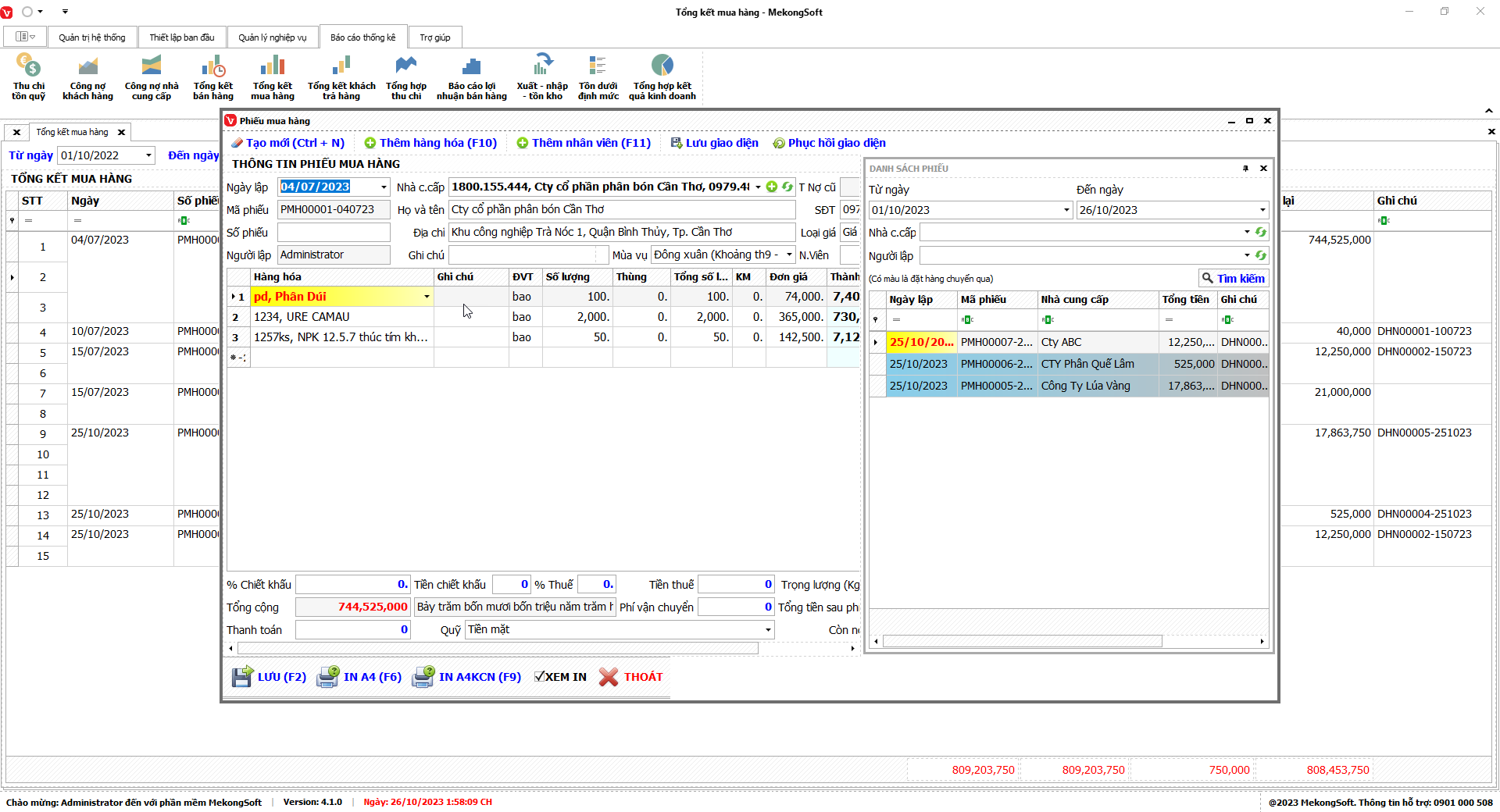Image resolution: width=1500 pixels, height=812 pixels.
Task: Open the Trợ giúp ribbon tab
Action: (x=434, y=37)
